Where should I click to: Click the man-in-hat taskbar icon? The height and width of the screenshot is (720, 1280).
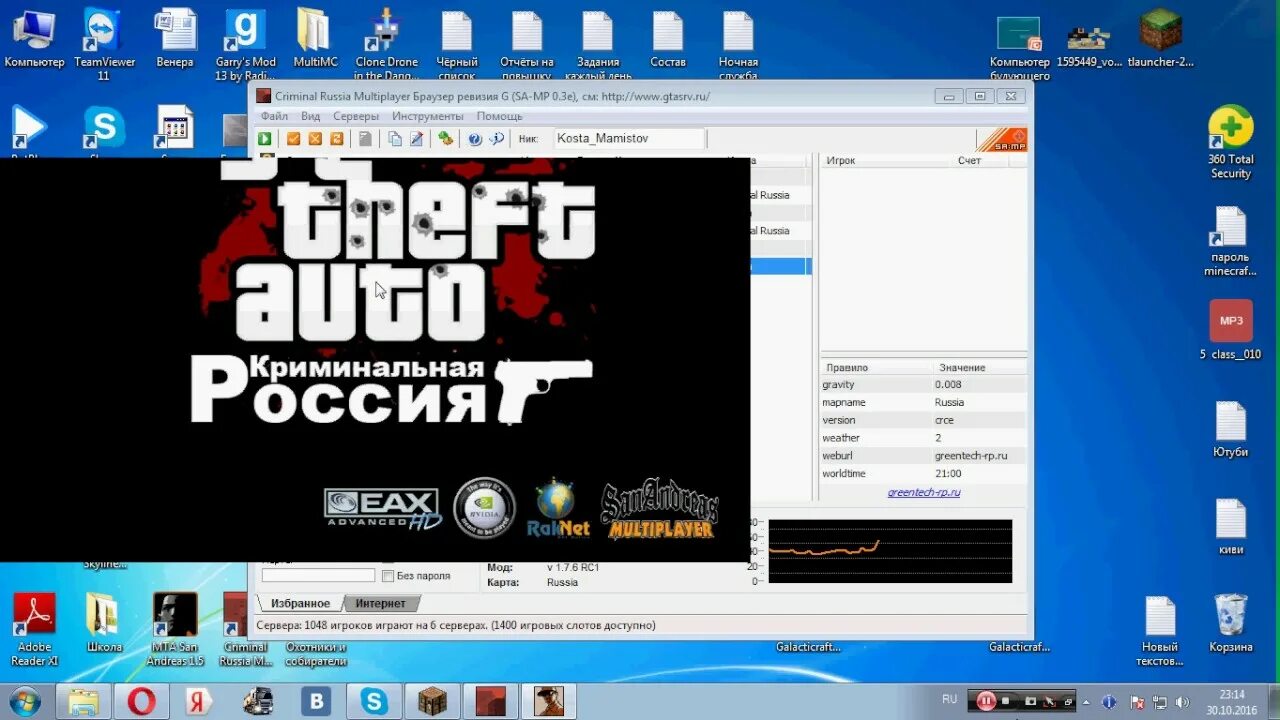(x=549, y=701)
